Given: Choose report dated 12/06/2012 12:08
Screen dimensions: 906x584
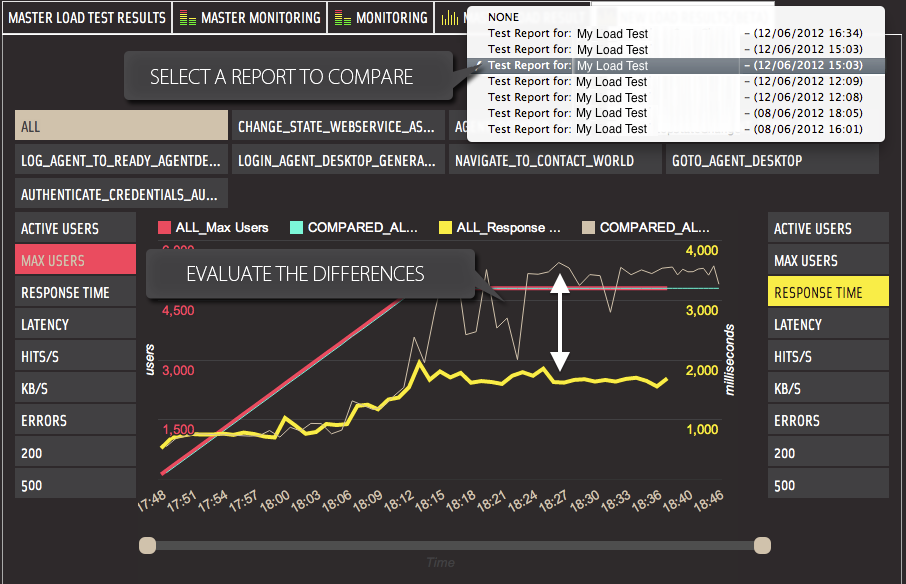Looking at the screenshot, I should [x=675, y=97].
